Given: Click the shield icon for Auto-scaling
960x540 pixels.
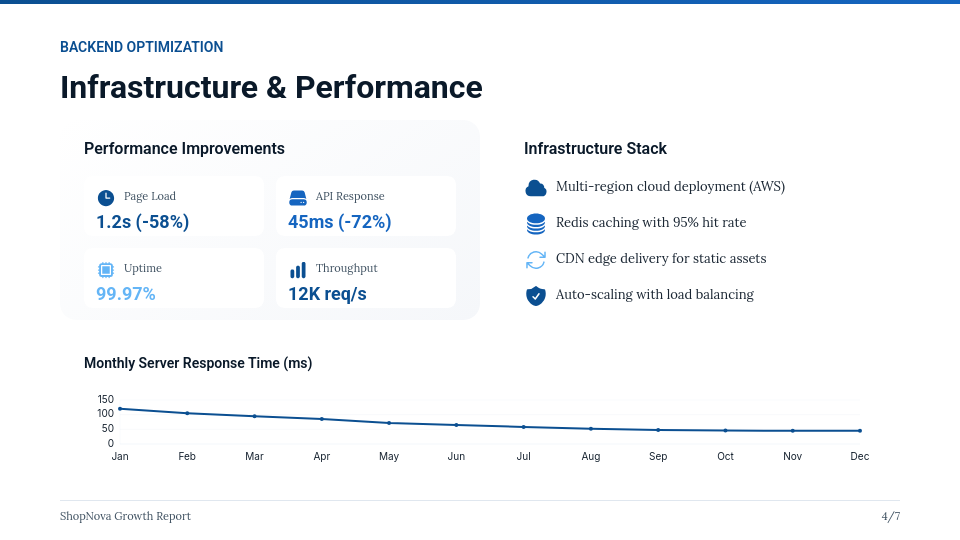Looking at the screenshot, I should coord(536,295).
